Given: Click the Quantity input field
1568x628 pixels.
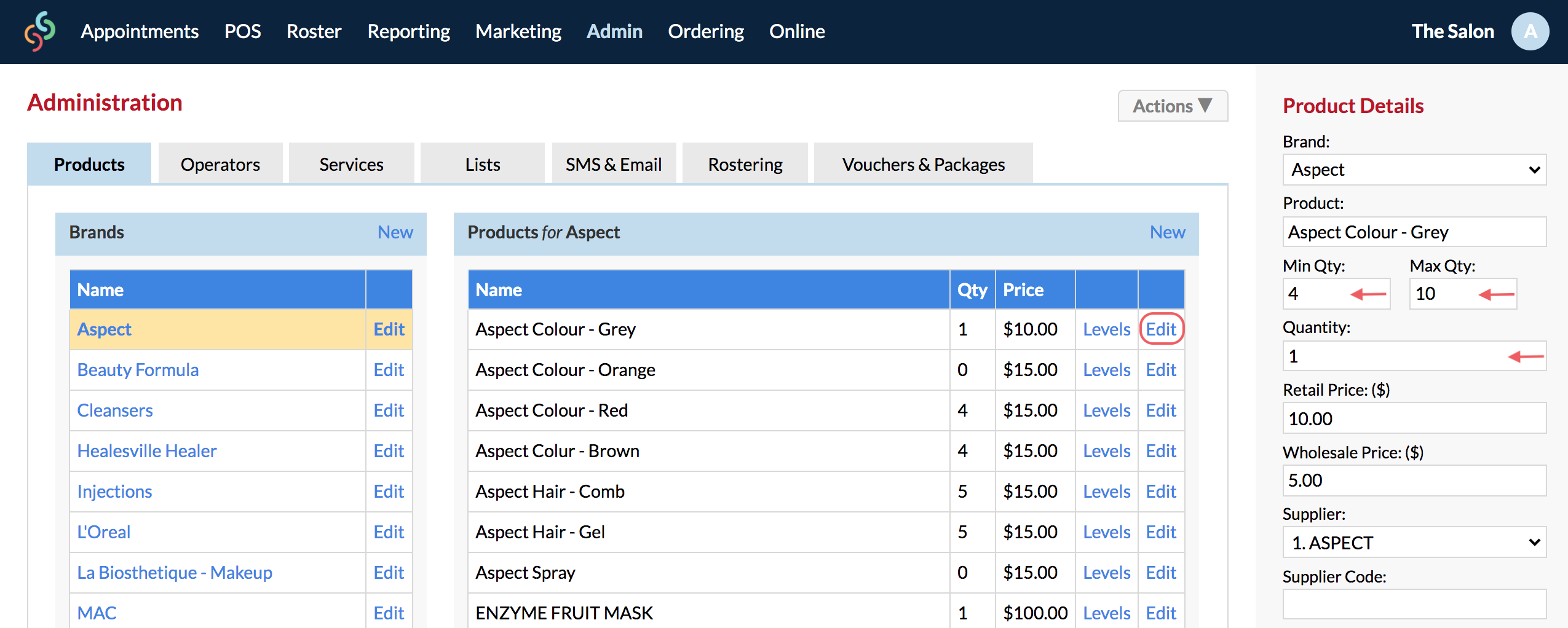Looking at the screenshot, I should (x=1414, y=356).
